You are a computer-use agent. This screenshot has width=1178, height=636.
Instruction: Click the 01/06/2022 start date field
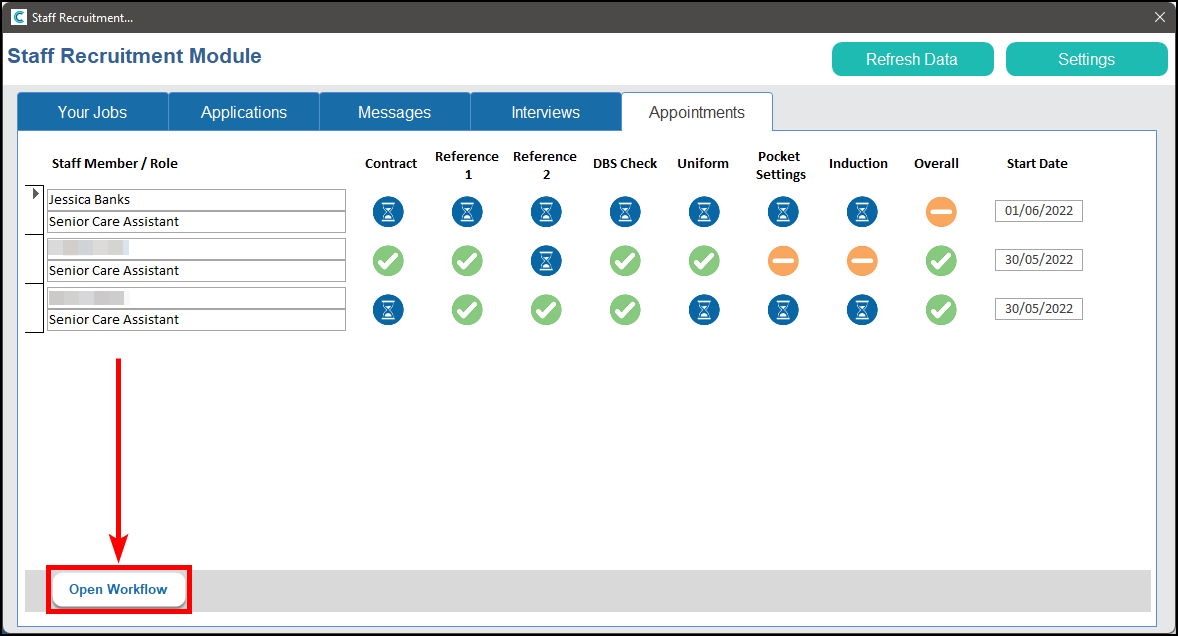[x=1038, y=211]
